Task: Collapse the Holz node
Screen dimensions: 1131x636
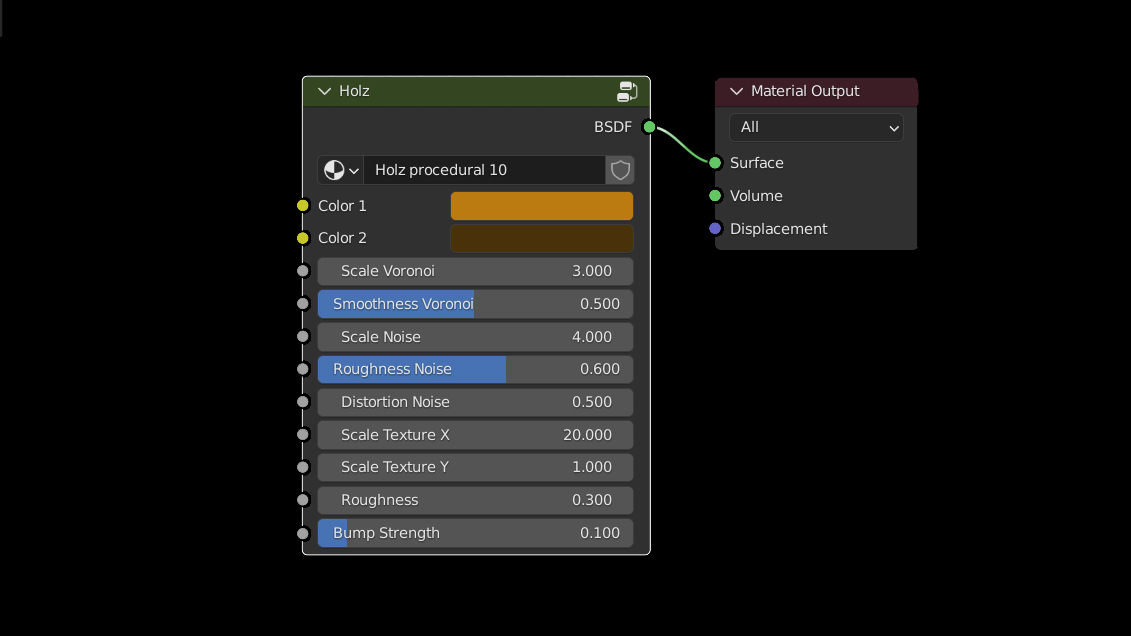Action: (x=324, y=91)
